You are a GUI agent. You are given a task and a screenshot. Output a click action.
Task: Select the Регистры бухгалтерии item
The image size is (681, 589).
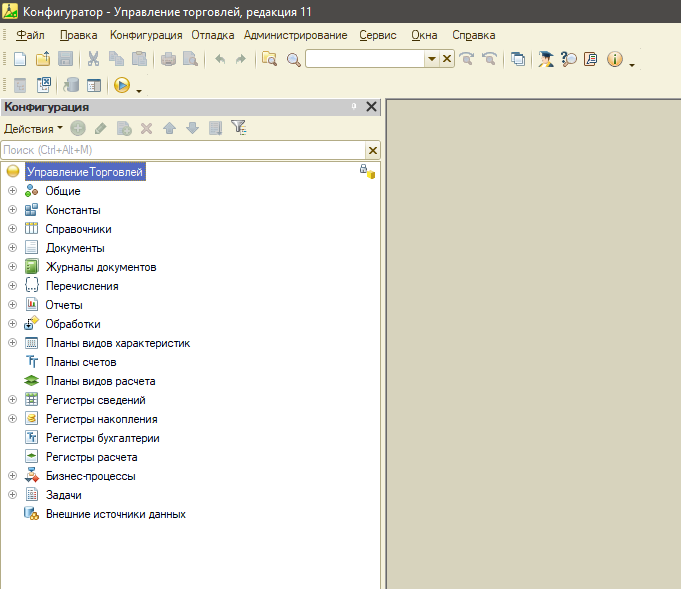[x=103, y=438]
